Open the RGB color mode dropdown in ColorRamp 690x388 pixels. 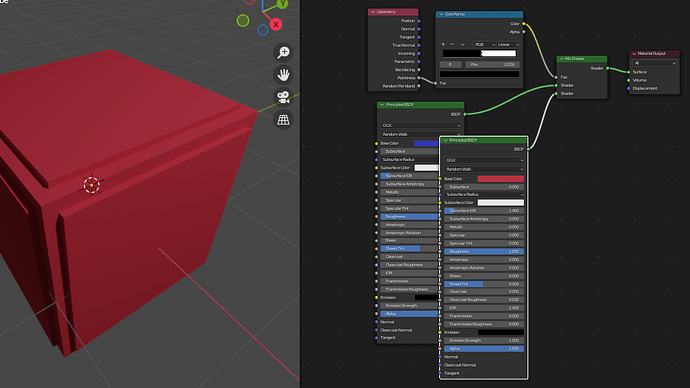pyautogui.click(x=484, y=44)
